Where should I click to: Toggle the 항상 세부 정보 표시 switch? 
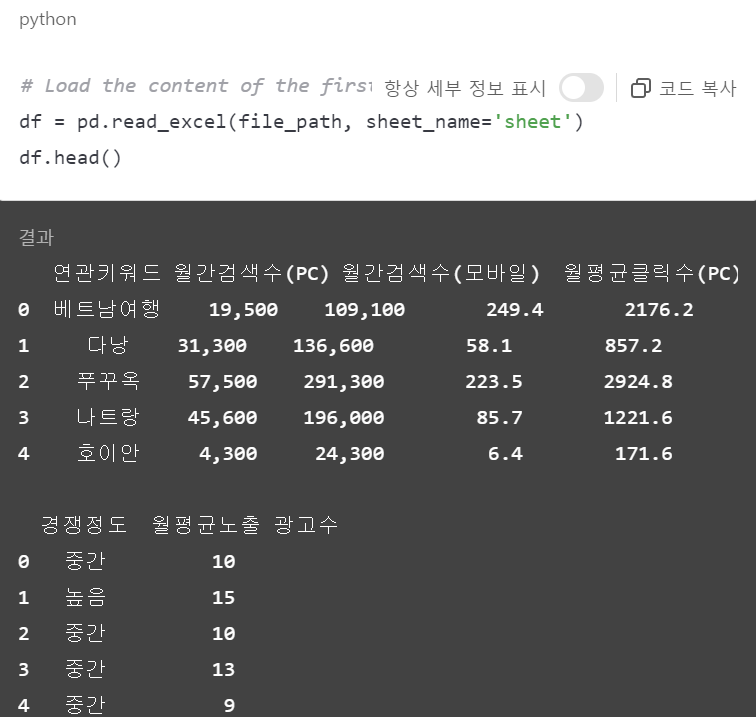581,88
